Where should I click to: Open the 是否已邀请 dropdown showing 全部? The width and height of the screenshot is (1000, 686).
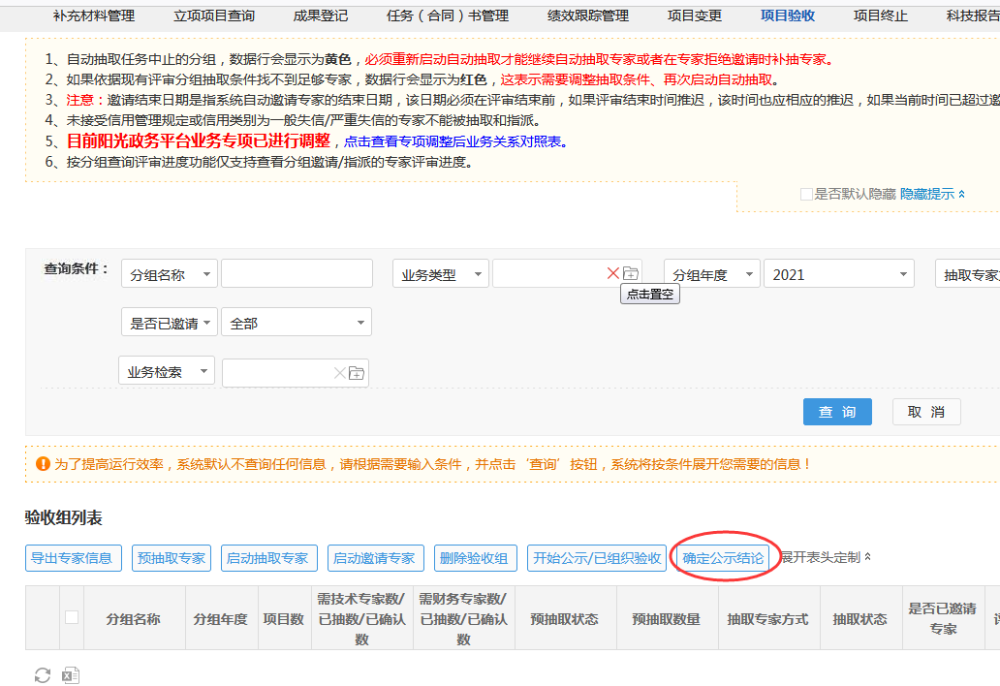(295, 321)
